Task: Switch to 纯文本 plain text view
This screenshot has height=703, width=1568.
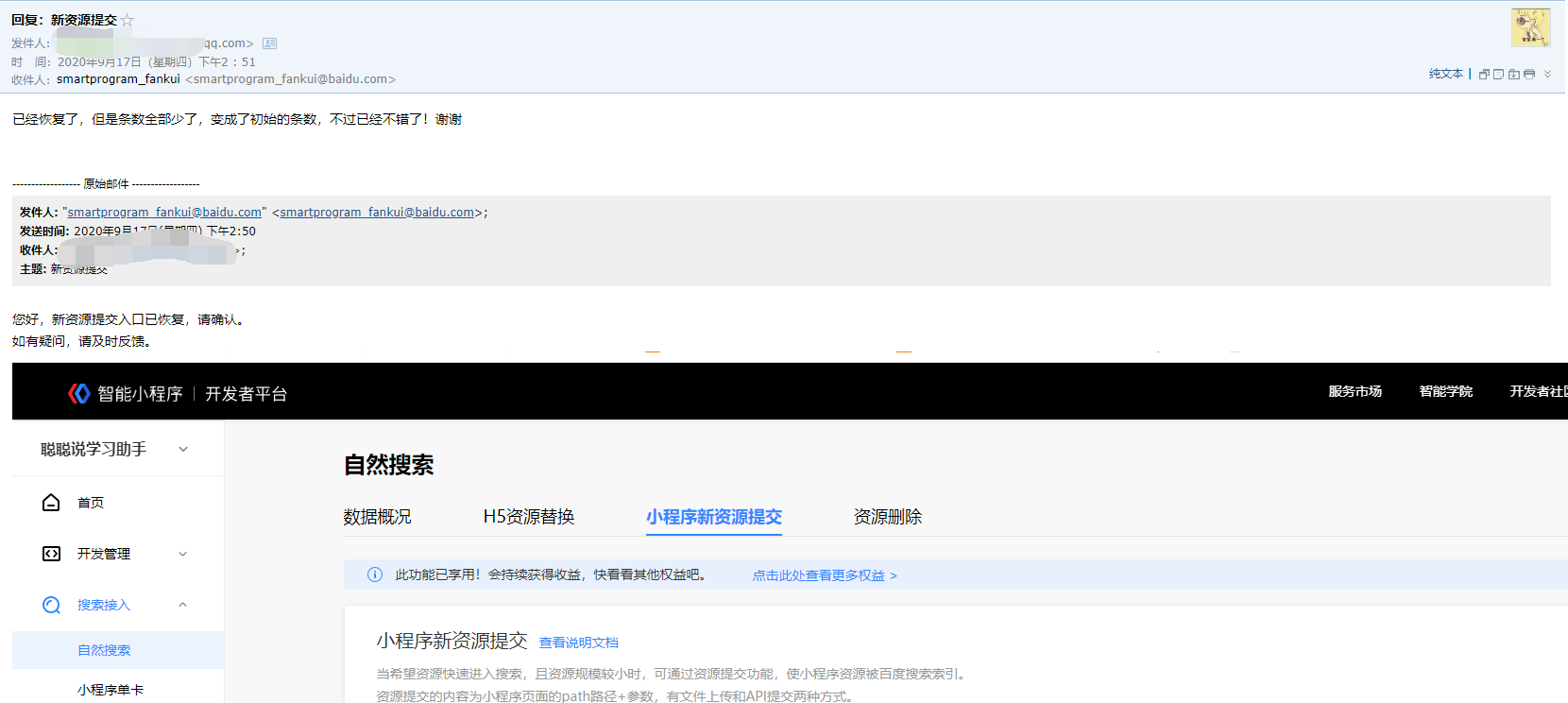Action: [1445, 74]
